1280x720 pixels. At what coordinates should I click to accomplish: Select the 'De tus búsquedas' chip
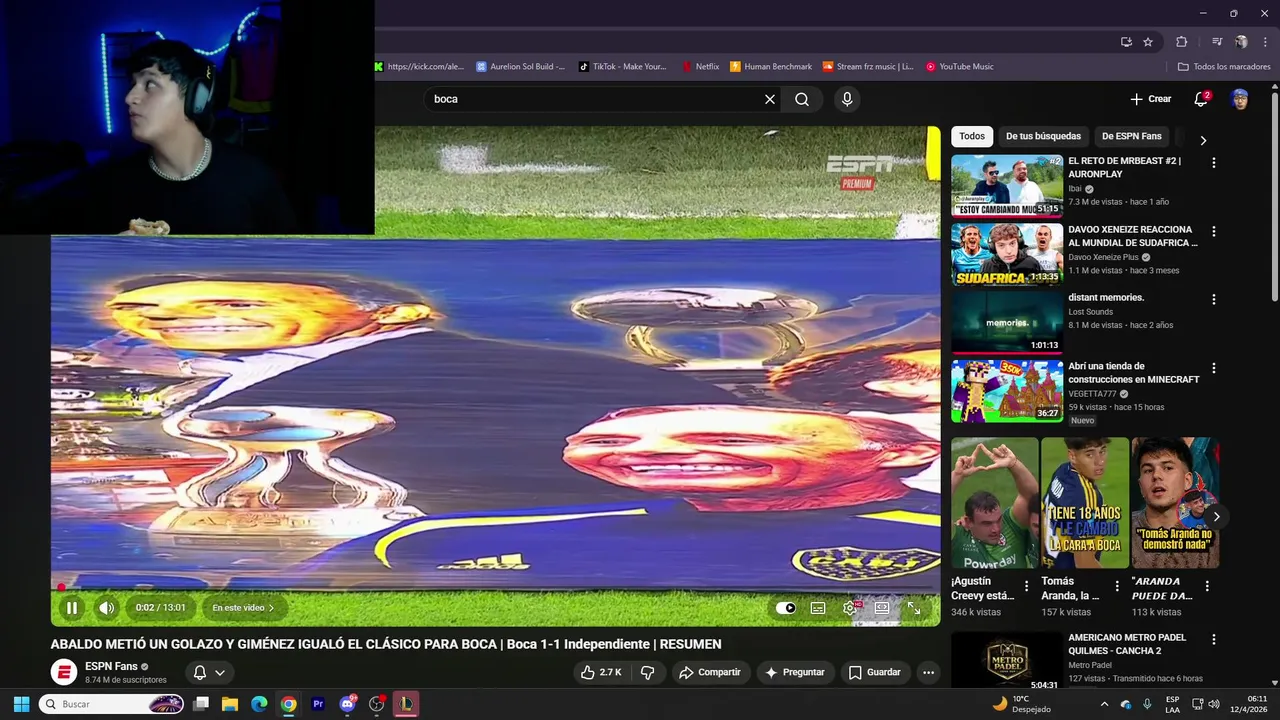pyautogui.click(x=1043, y=136)
